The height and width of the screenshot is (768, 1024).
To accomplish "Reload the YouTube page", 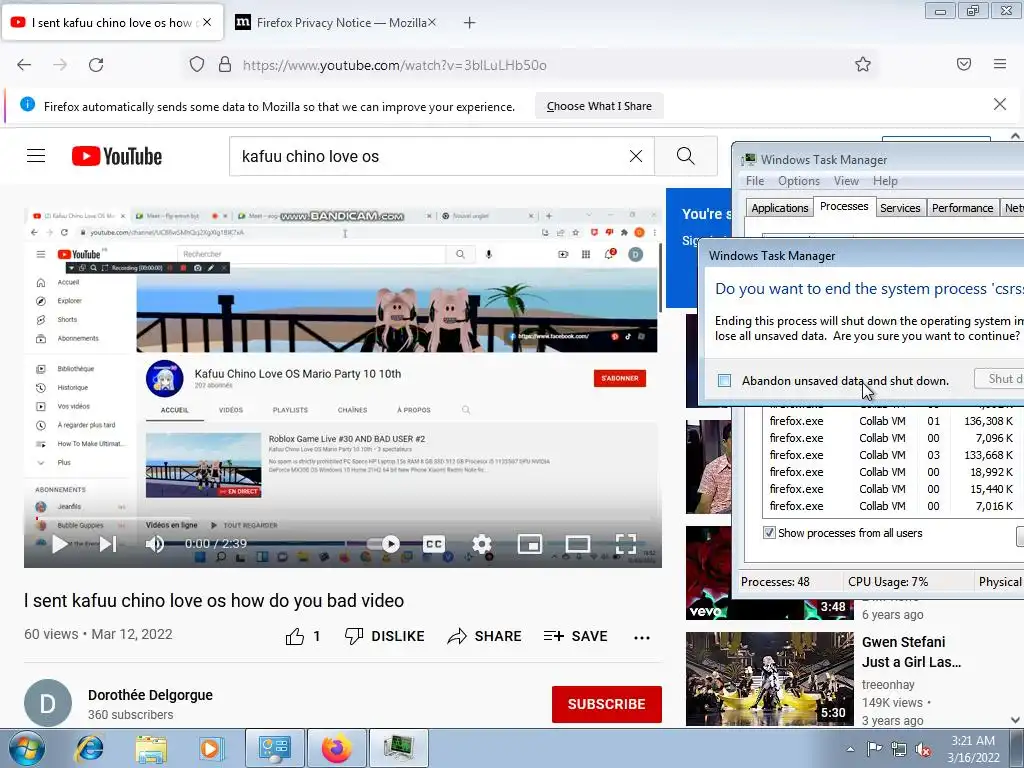I will click(x=96, y=65).
